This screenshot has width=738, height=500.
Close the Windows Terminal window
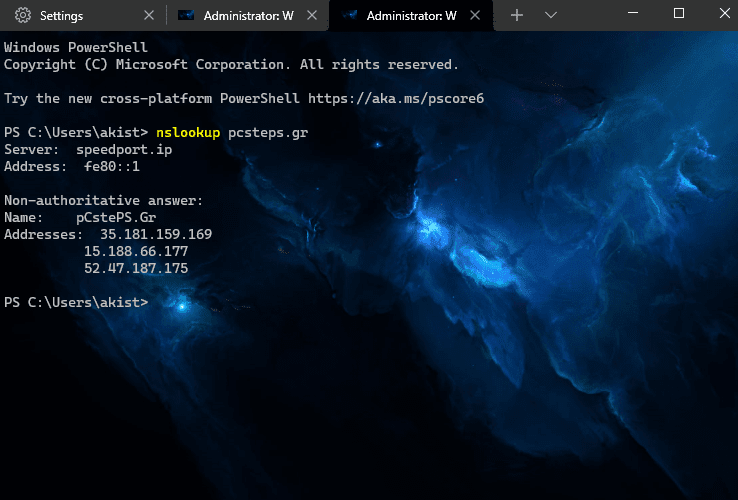click(x=725, y=13)
